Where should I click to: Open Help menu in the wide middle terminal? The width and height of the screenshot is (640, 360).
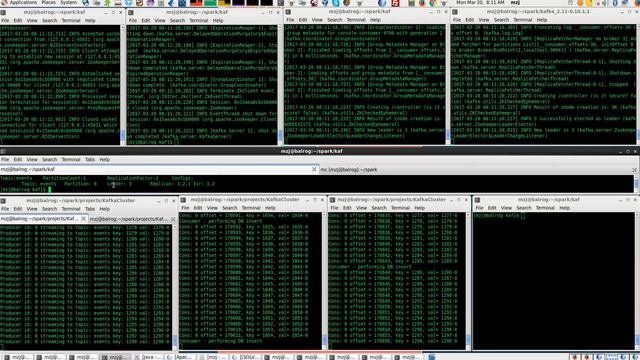(104, 160)
